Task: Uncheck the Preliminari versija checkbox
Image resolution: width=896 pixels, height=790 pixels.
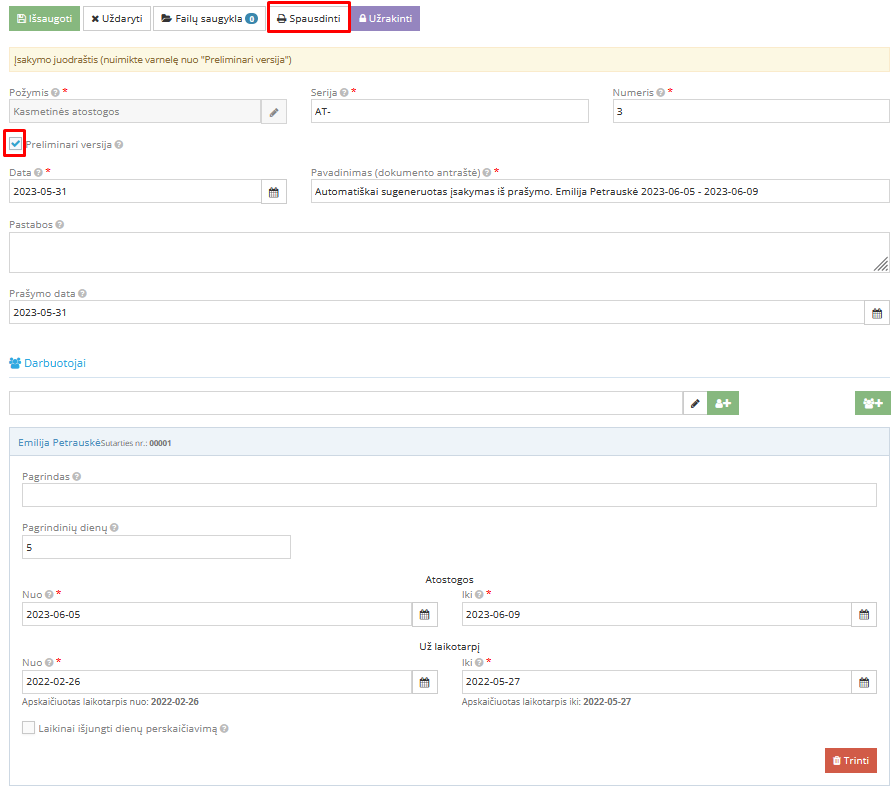Action: point(16,144)
